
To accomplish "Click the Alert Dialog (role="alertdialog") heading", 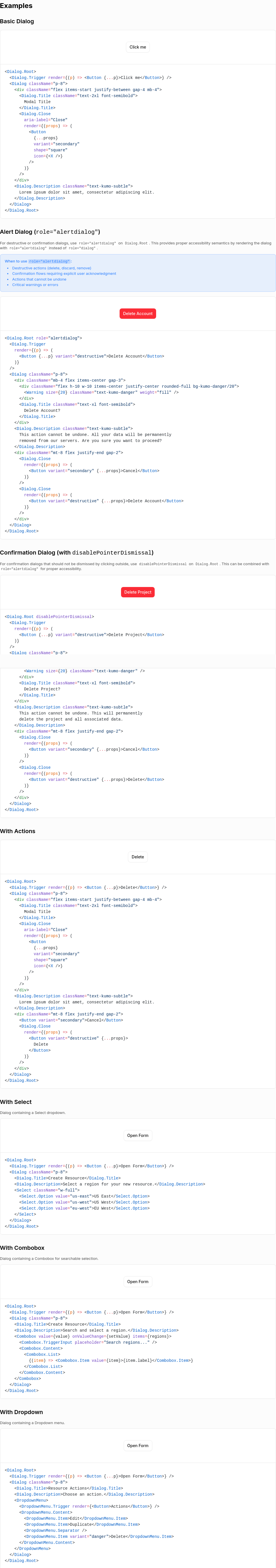I will [x=50, y=232].
